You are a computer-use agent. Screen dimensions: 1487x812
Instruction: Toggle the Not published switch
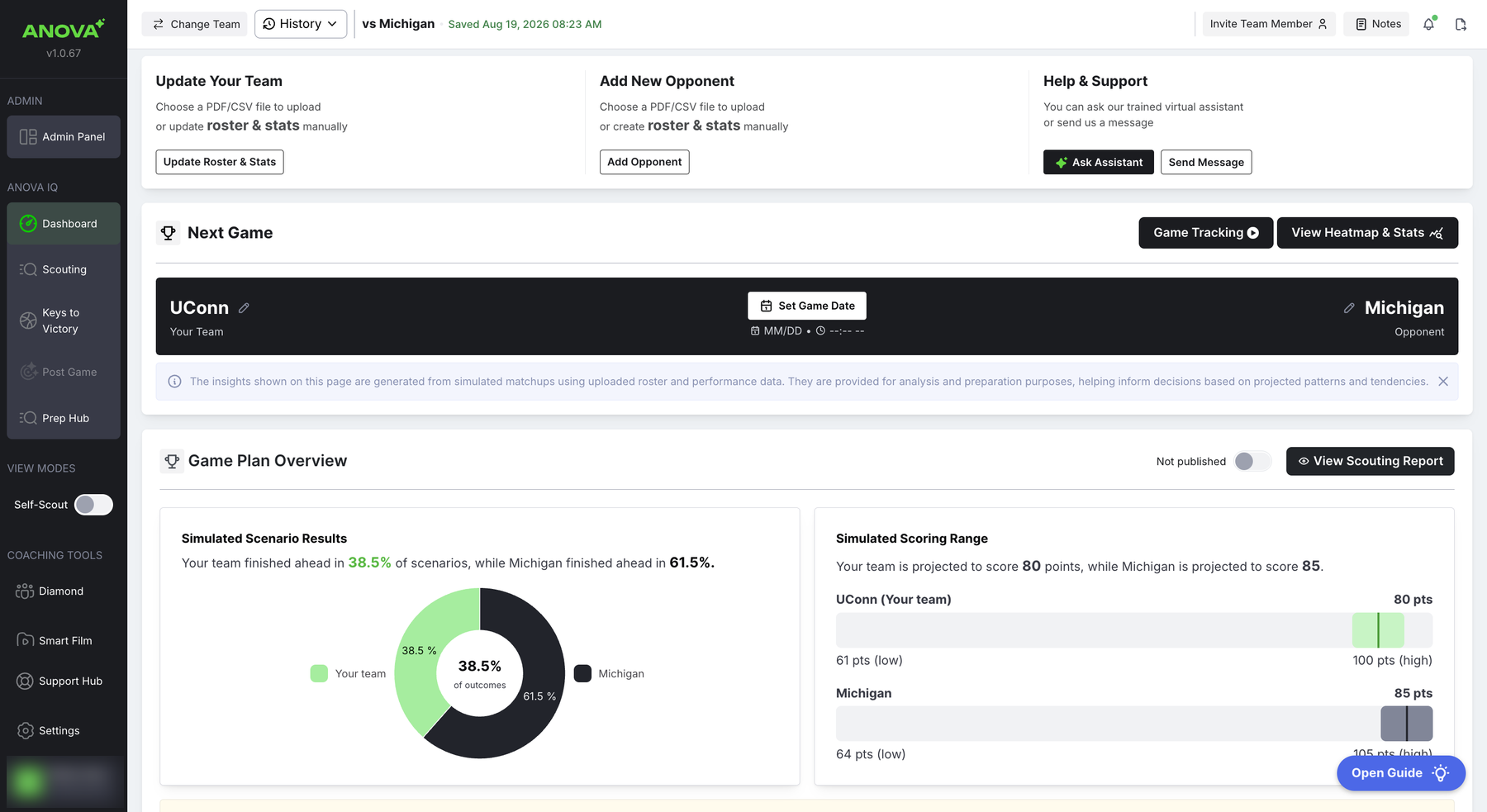pos(1252,461)
